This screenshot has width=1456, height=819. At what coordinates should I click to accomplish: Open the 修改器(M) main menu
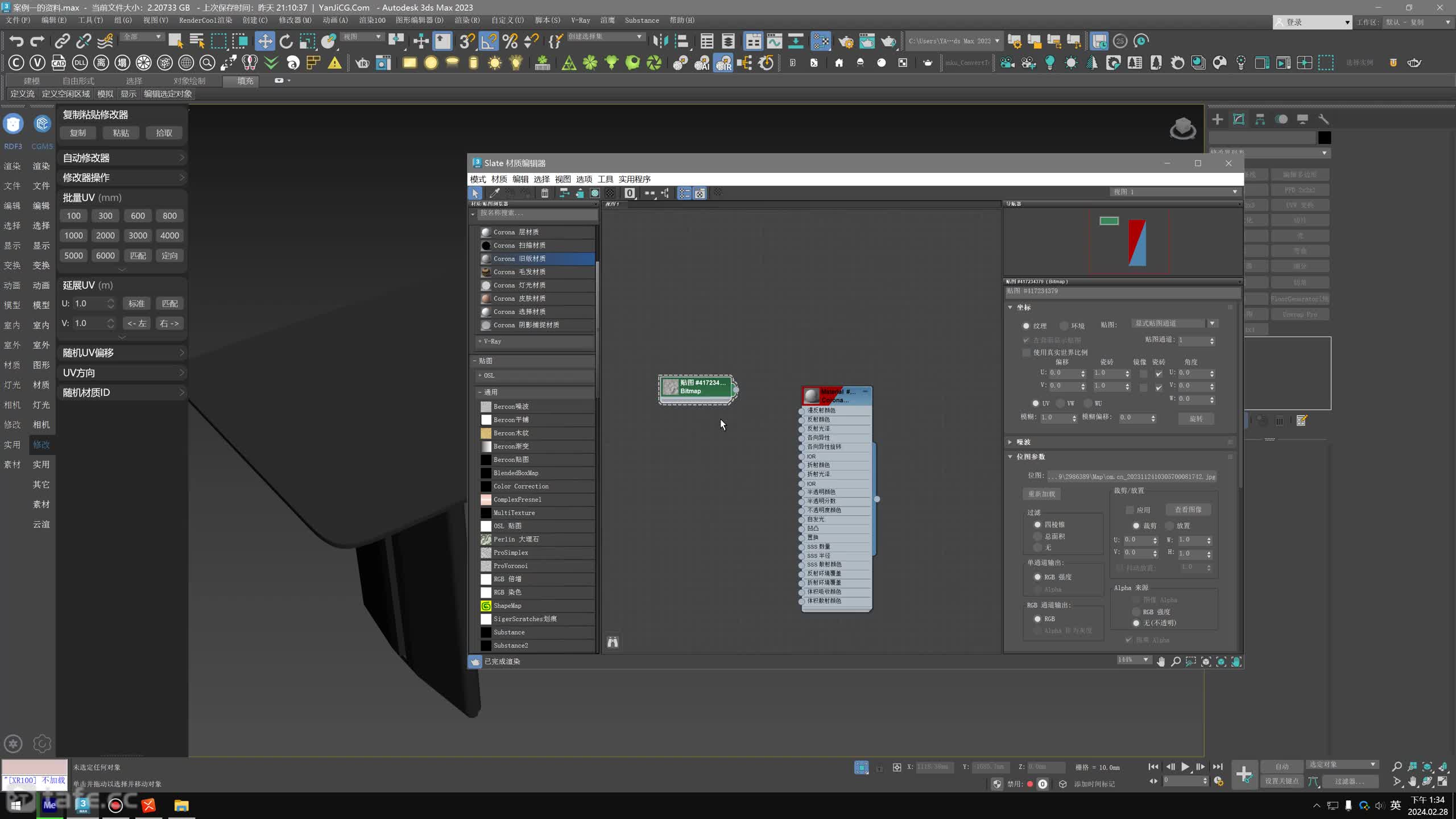click(x=295, y=20)
